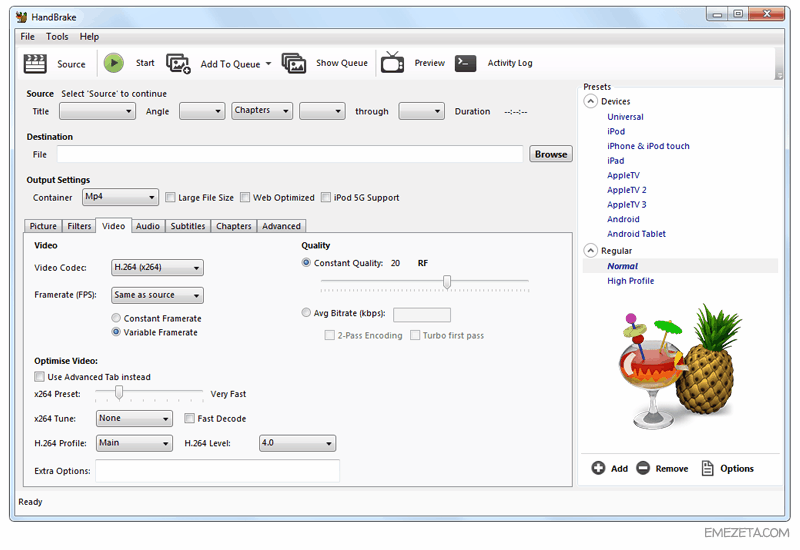The width and height of the screenshot is (800, 550).
Task: Select the Universal preset
Action: [626, 117]
